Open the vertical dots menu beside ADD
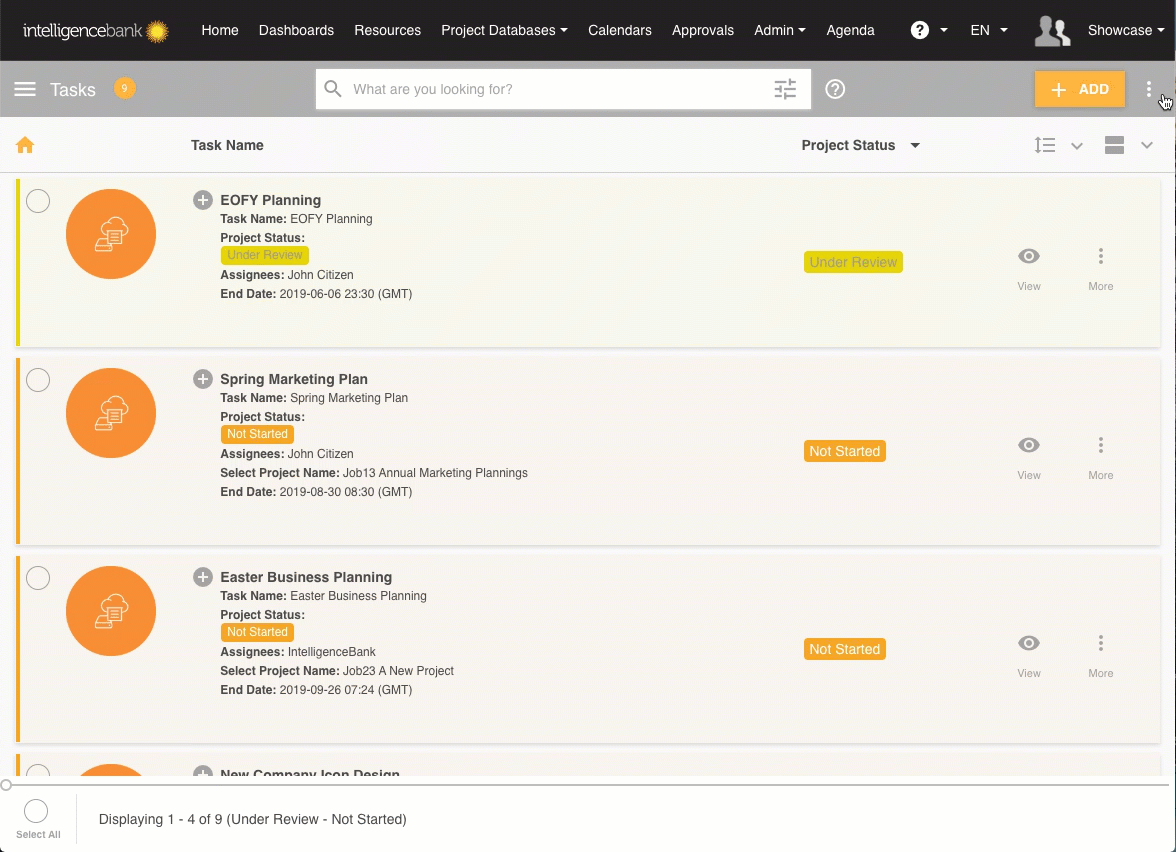This screenshot has height=852, width=1176. [1148, 89]
